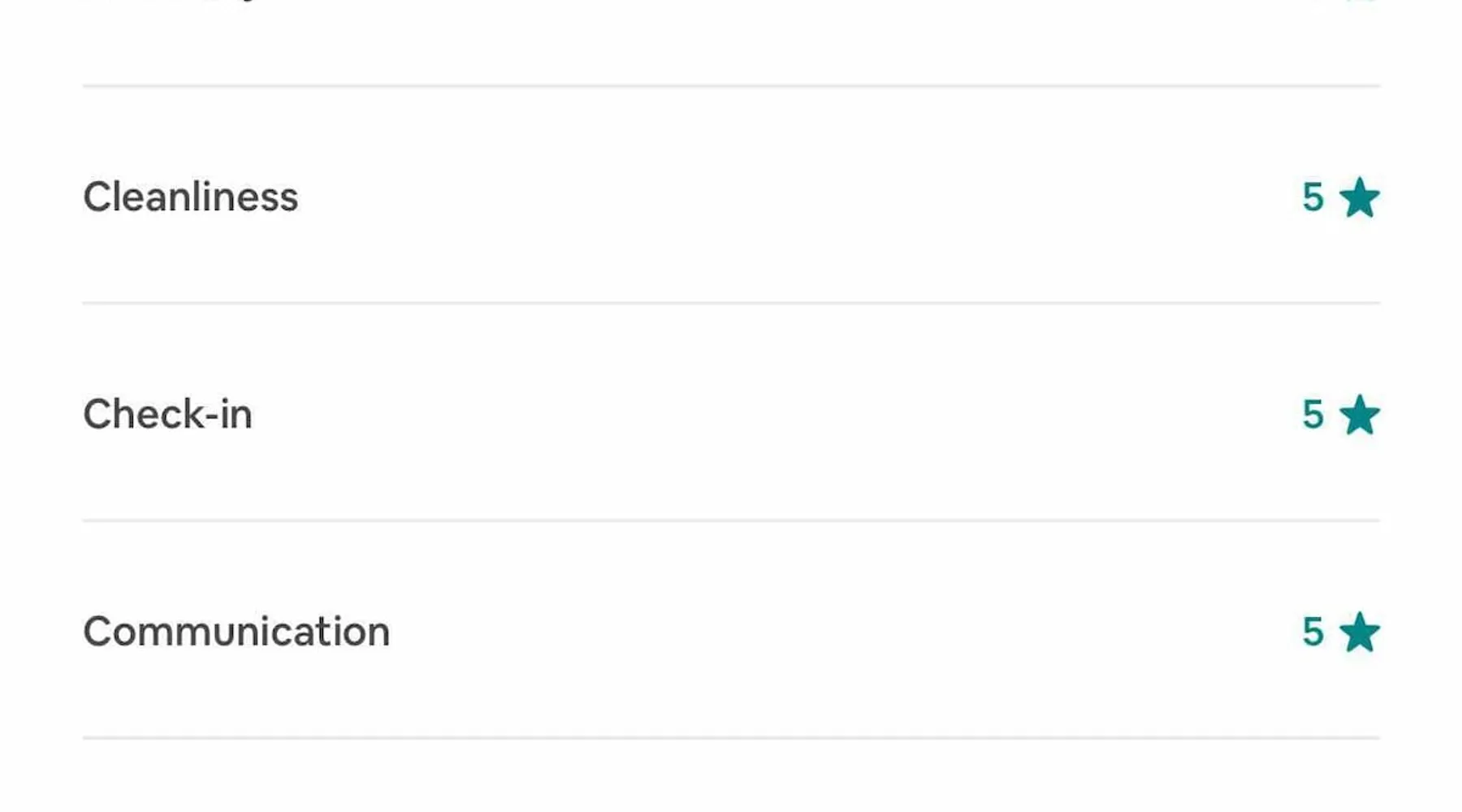Select the Cleanliness category label

[191, 197]
